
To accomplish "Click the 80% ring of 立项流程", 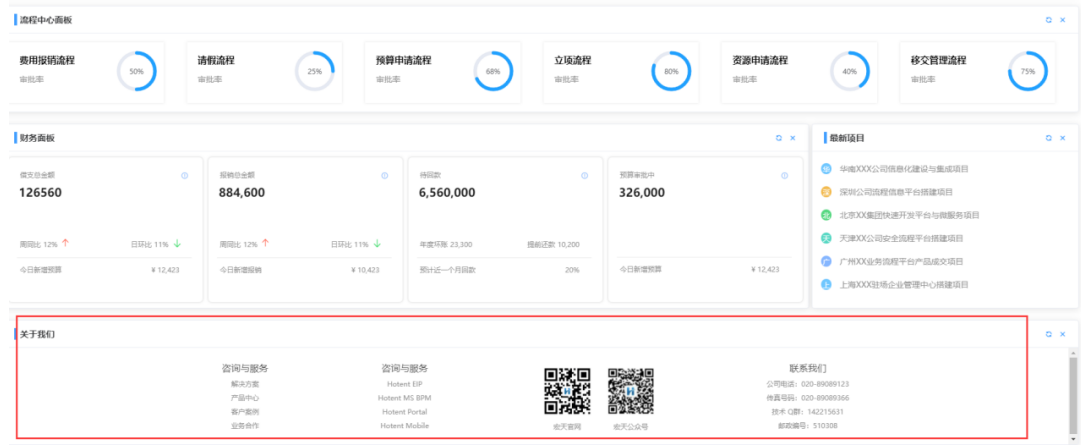I will 671,71.
